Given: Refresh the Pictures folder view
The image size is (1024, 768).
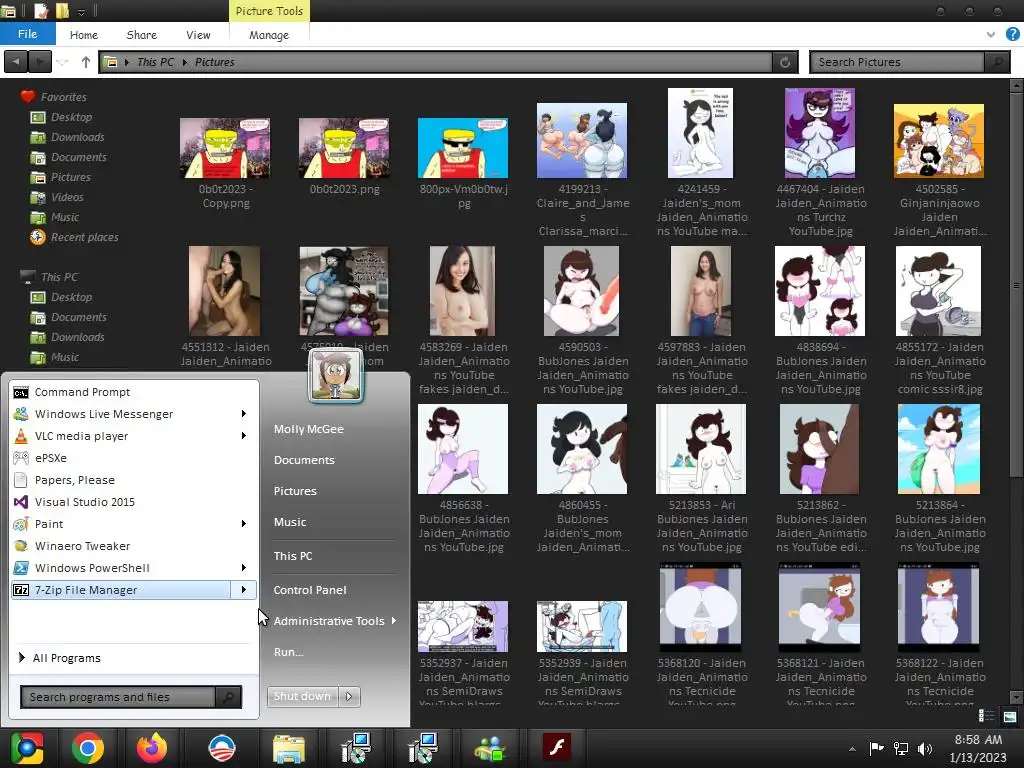Looking at the screenshot, I should tap(785, 62).
